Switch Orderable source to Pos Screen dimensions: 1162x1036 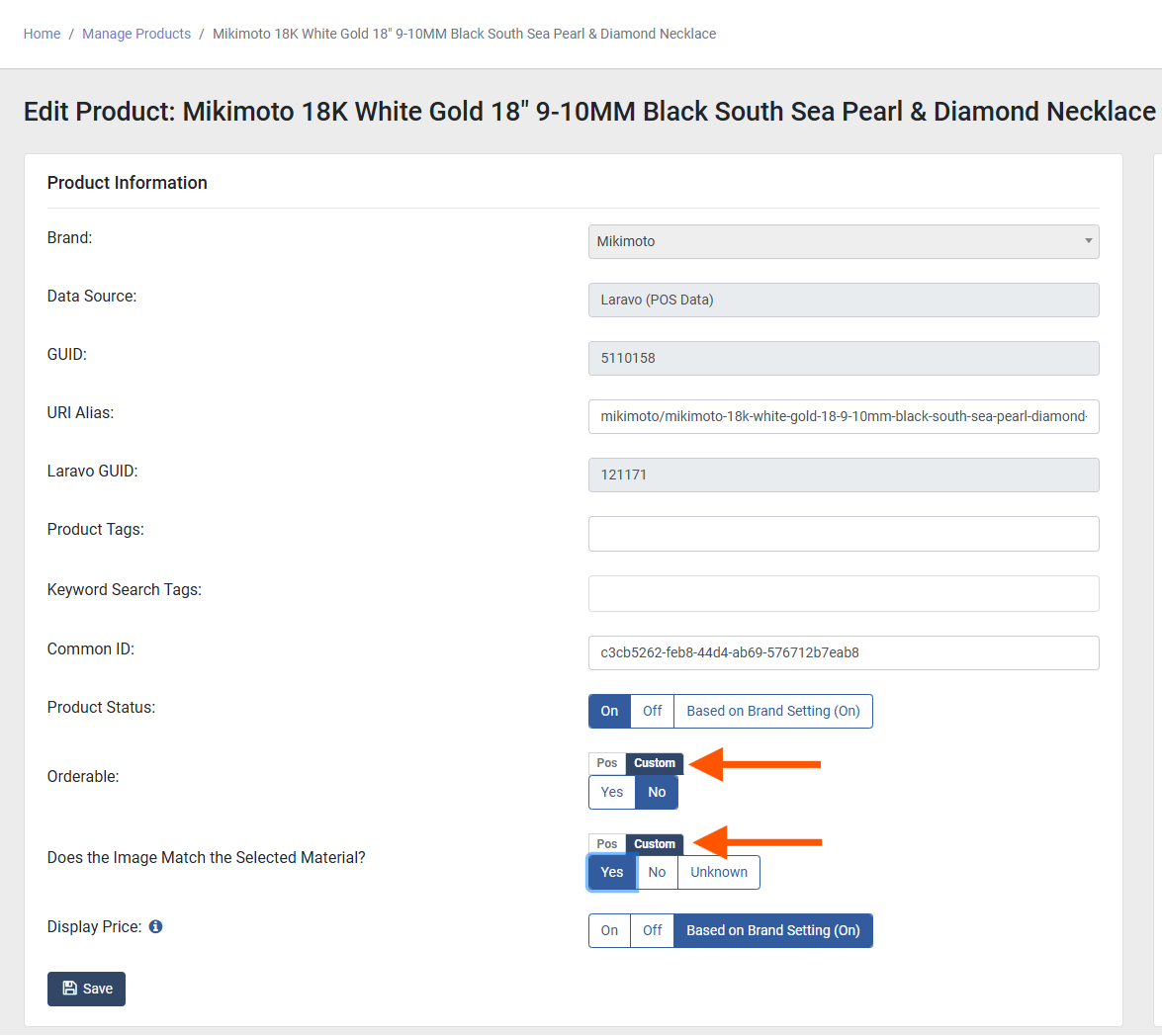point(607,763)
